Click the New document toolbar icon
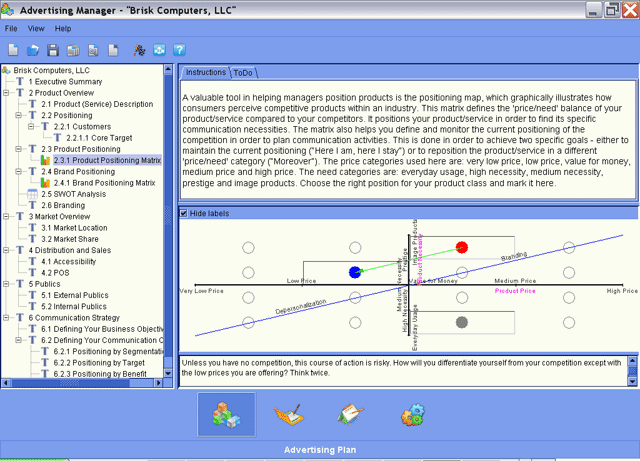 click(13, 50)
